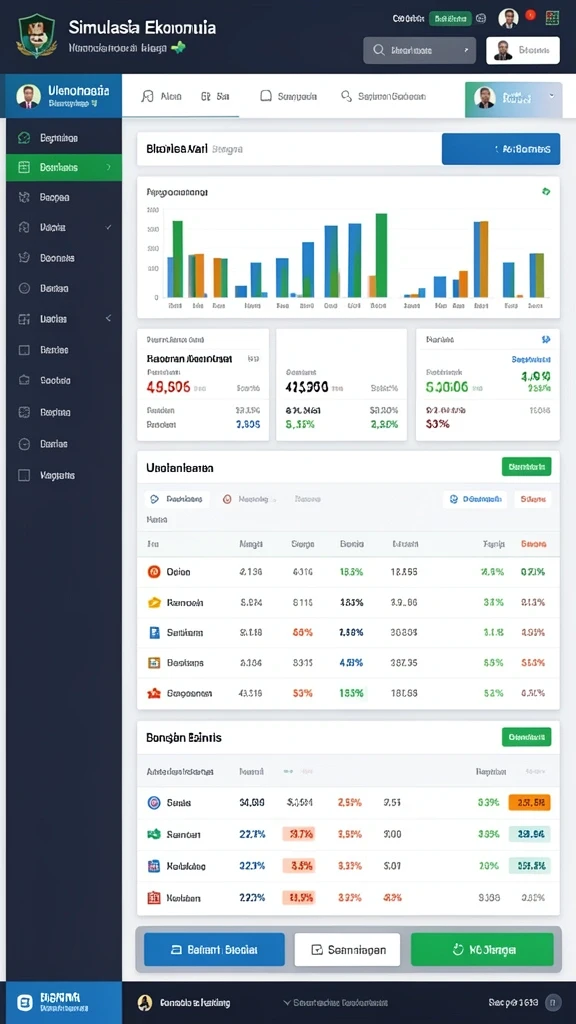
Task: Switch to the tab with the search icon
Action: 383,97
